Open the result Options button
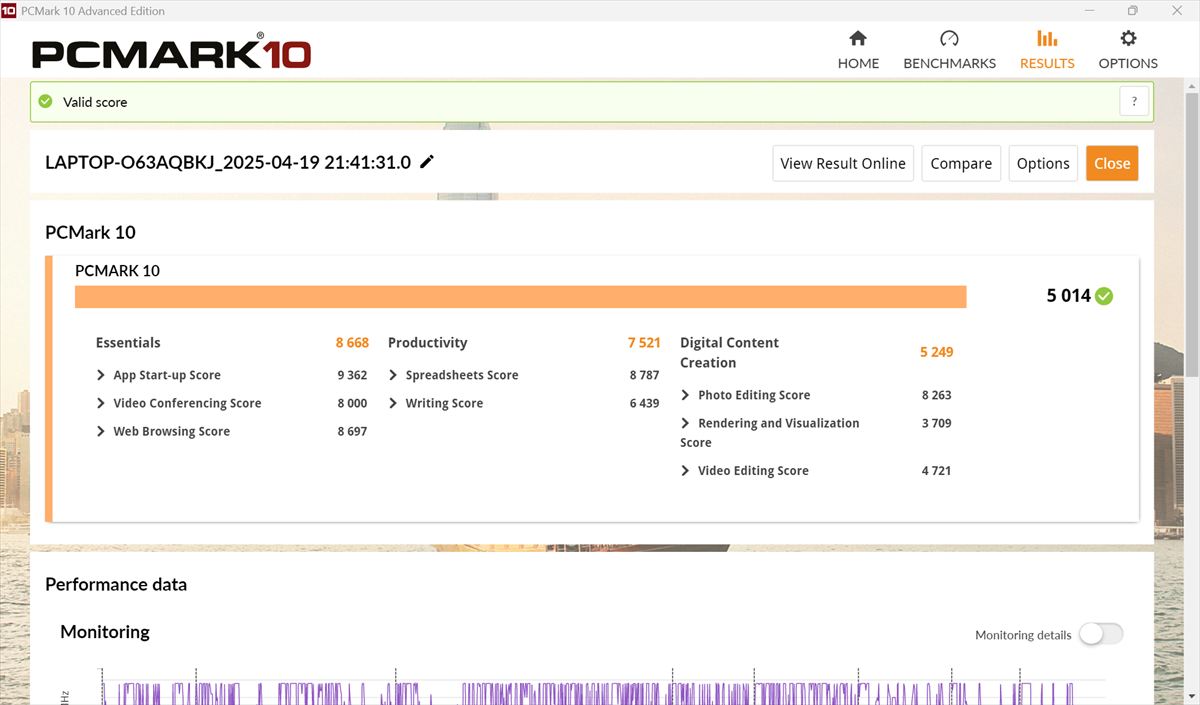This screenshot has height=705, width=1200. (1043, 163)
